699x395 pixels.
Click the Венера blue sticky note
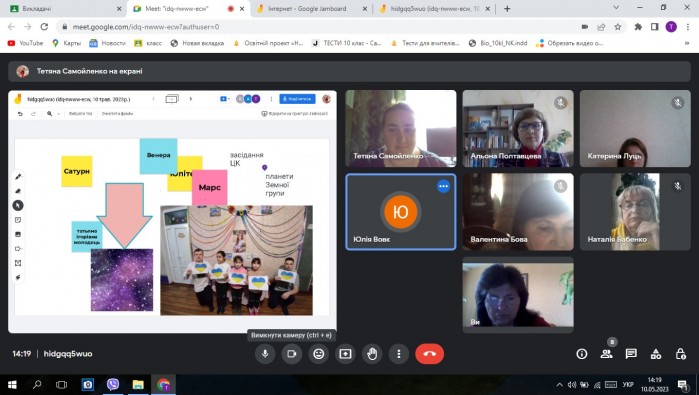click(x=158, y=156)
